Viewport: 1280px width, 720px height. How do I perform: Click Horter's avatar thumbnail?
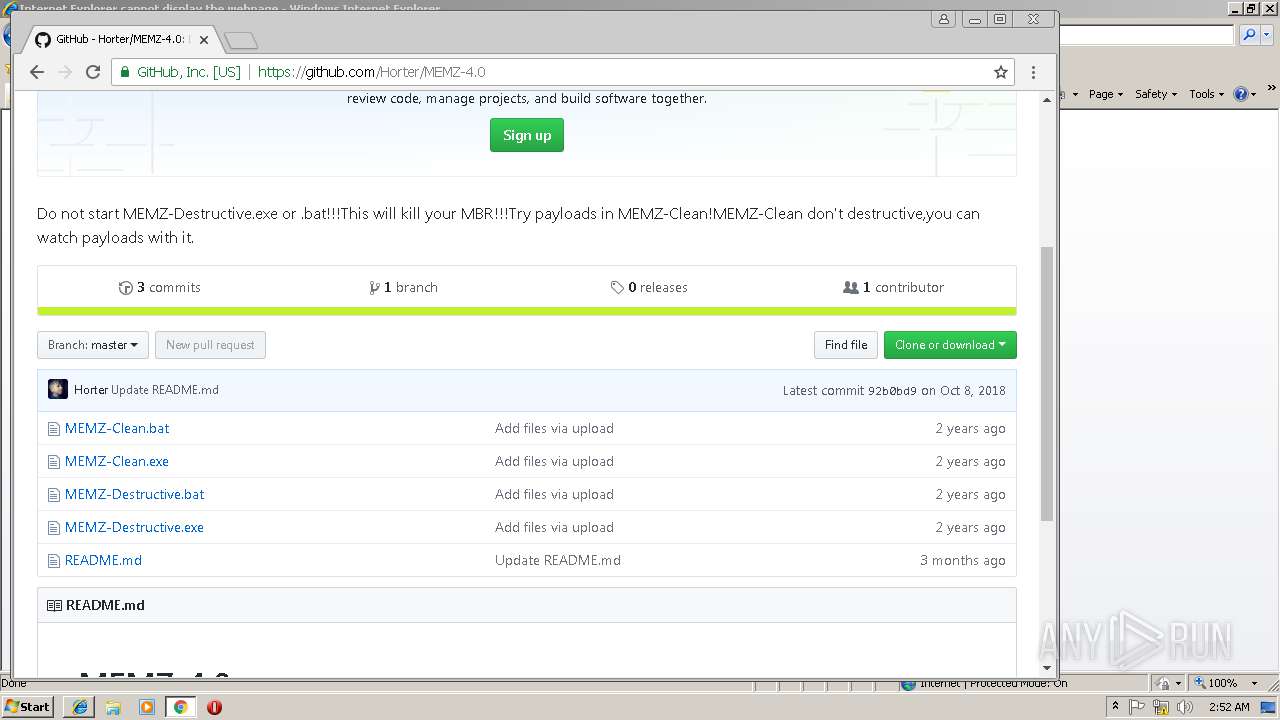coord(58,390)
